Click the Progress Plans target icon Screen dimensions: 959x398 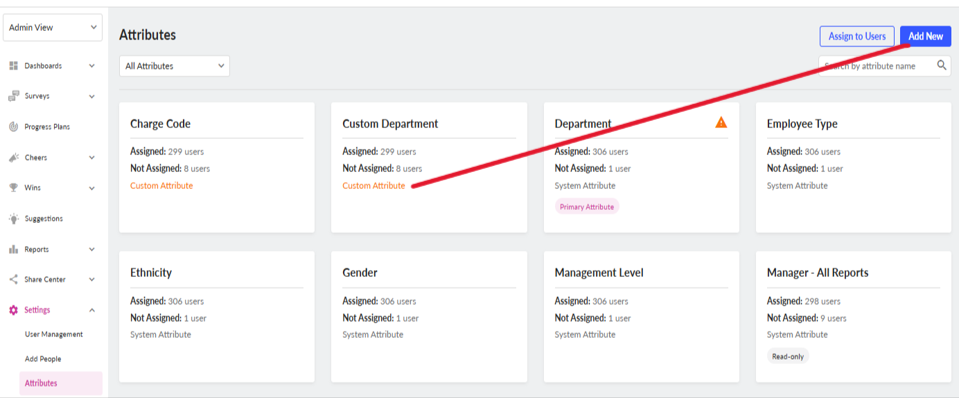pyautogui.click(x=13, y=127)
